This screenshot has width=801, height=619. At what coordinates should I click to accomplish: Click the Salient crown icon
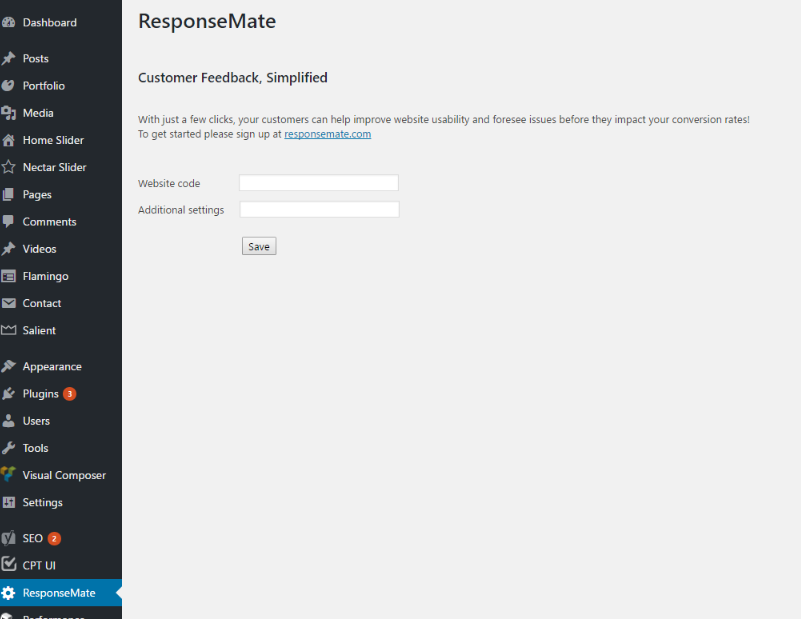pyautogui.click(x=8, y=330)
